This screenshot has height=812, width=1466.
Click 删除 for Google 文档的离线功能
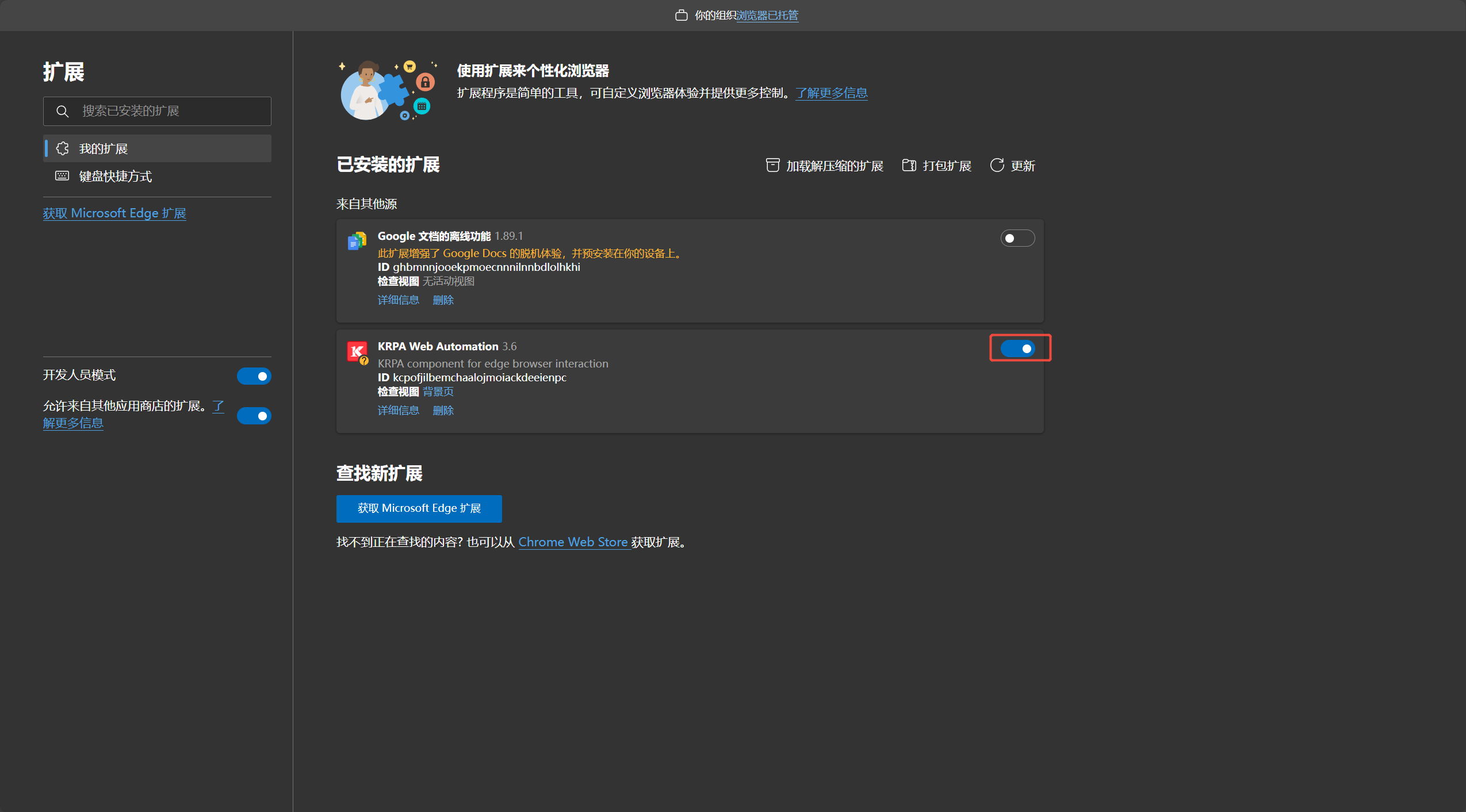click(443, 300)
